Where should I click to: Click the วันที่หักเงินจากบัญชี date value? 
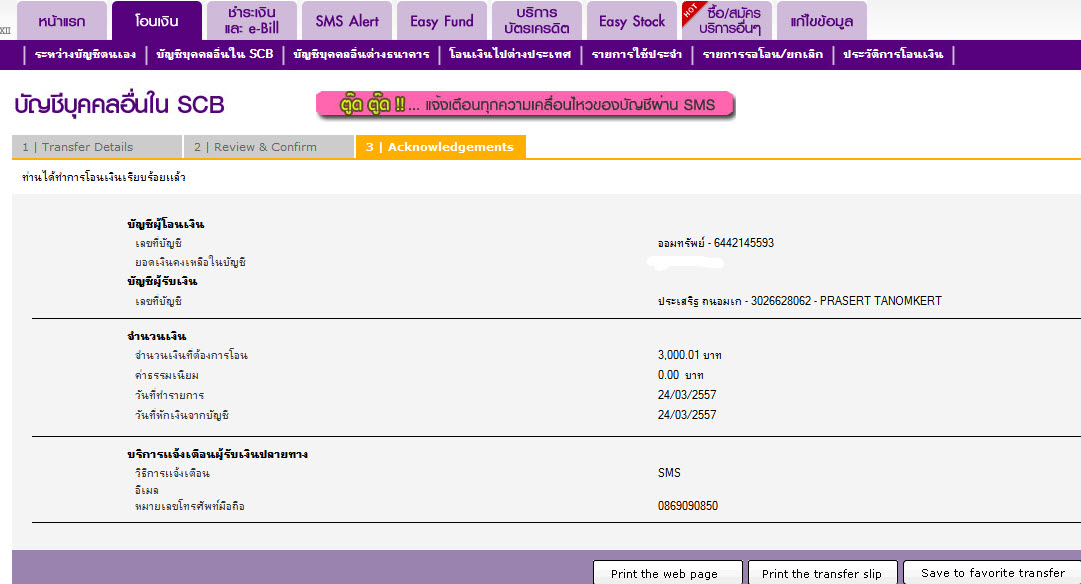coord(687,415)
